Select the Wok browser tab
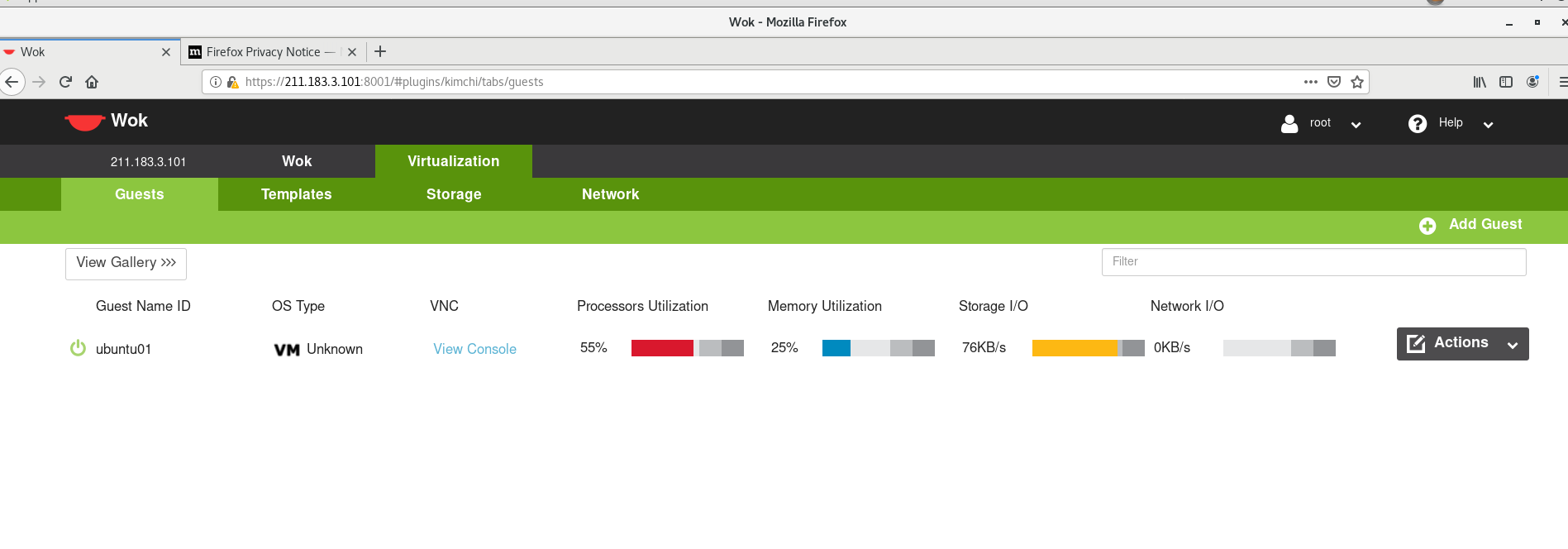This screenshot has width=1568, height=549. [x=89, y=52]
